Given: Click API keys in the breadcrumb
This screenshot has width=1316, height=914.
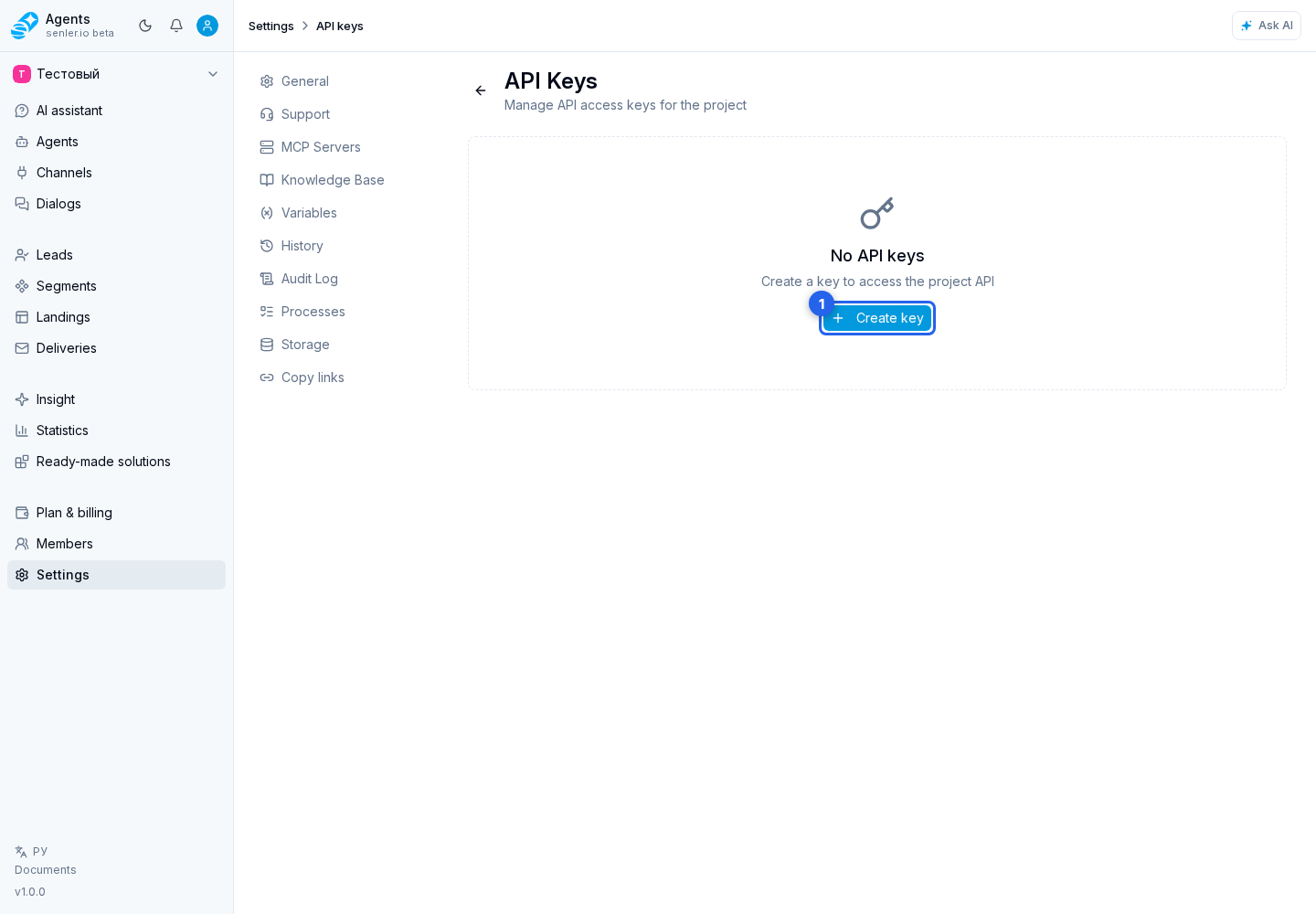Looking at the screenshot, I should coord(340,26).
